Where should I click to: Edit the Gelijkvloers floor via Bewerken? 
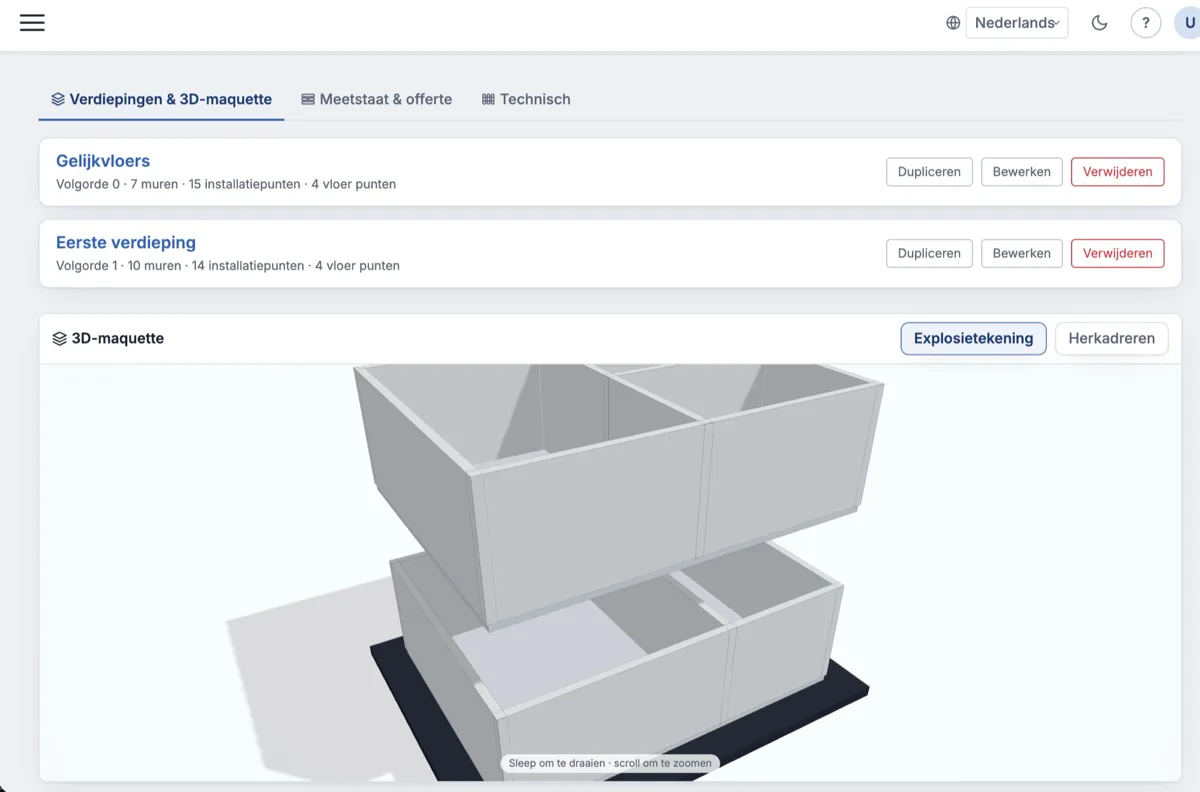(x=1021, y=172)
